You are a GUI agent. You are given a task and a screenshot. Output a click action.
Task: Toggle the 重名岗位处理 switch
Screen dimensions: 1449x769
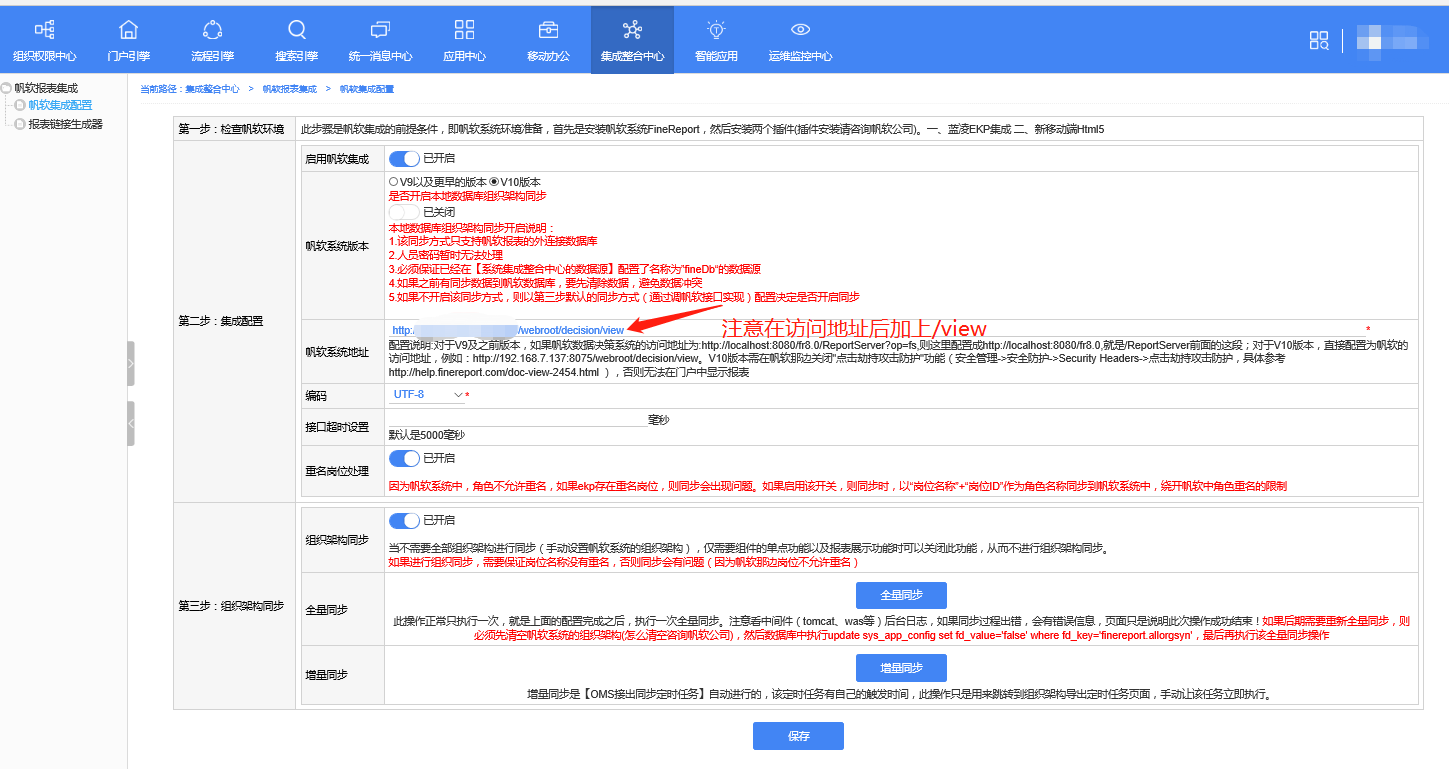404,458
